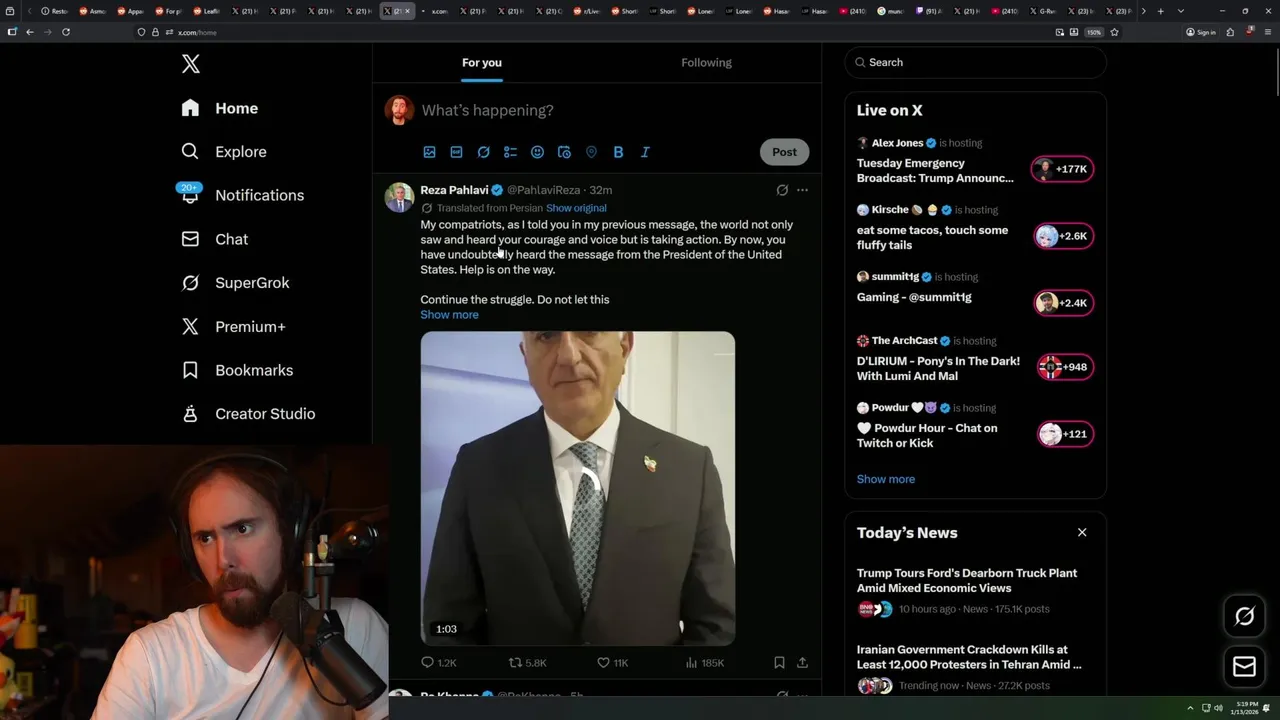Screen dimensions: 1280x720
Task: Add an image to the new post
Action: (x=429, y=152)
